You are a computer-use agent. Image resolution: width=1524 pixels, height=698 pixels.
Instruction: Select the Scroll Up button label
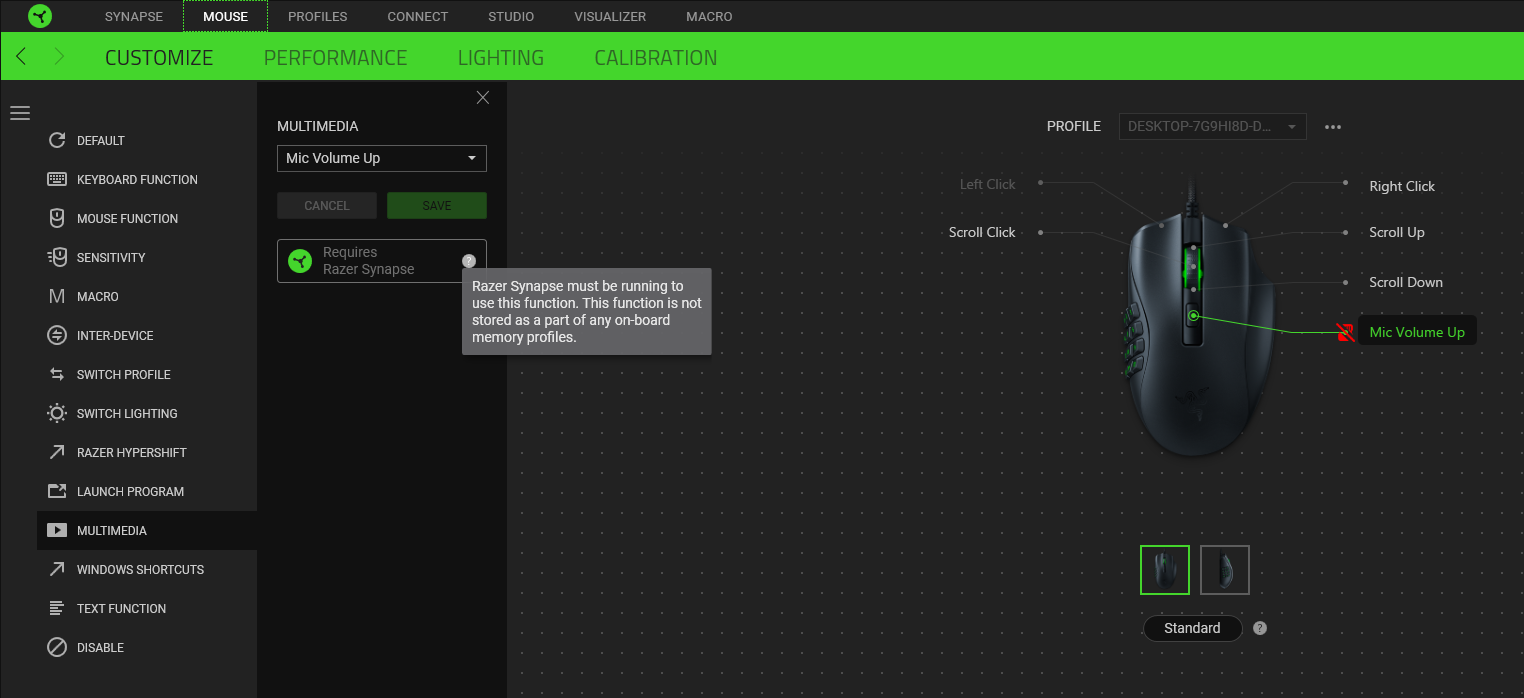pyautogui.click(x=1397, y=232)
